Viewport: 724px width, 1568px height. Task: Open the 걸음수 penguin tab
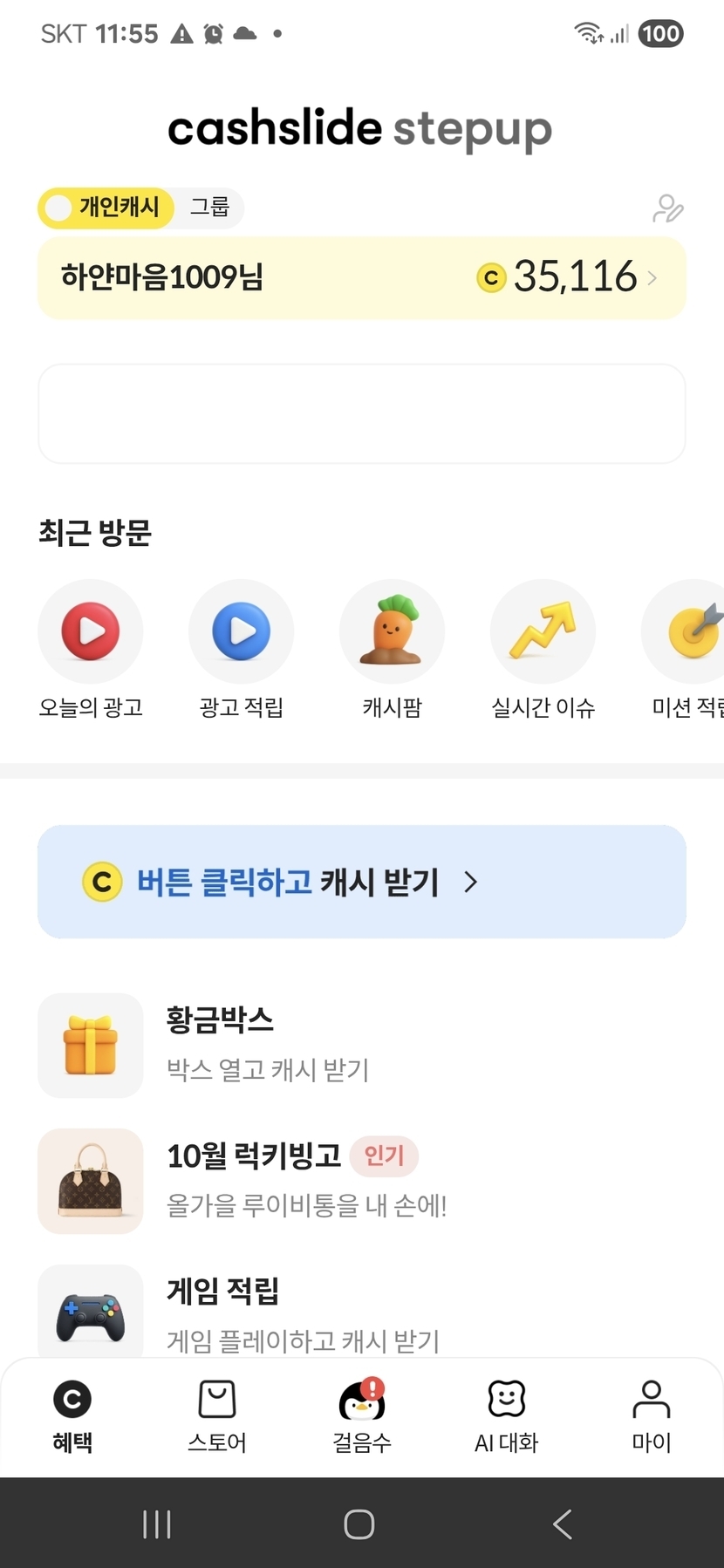click(361, 1415)
